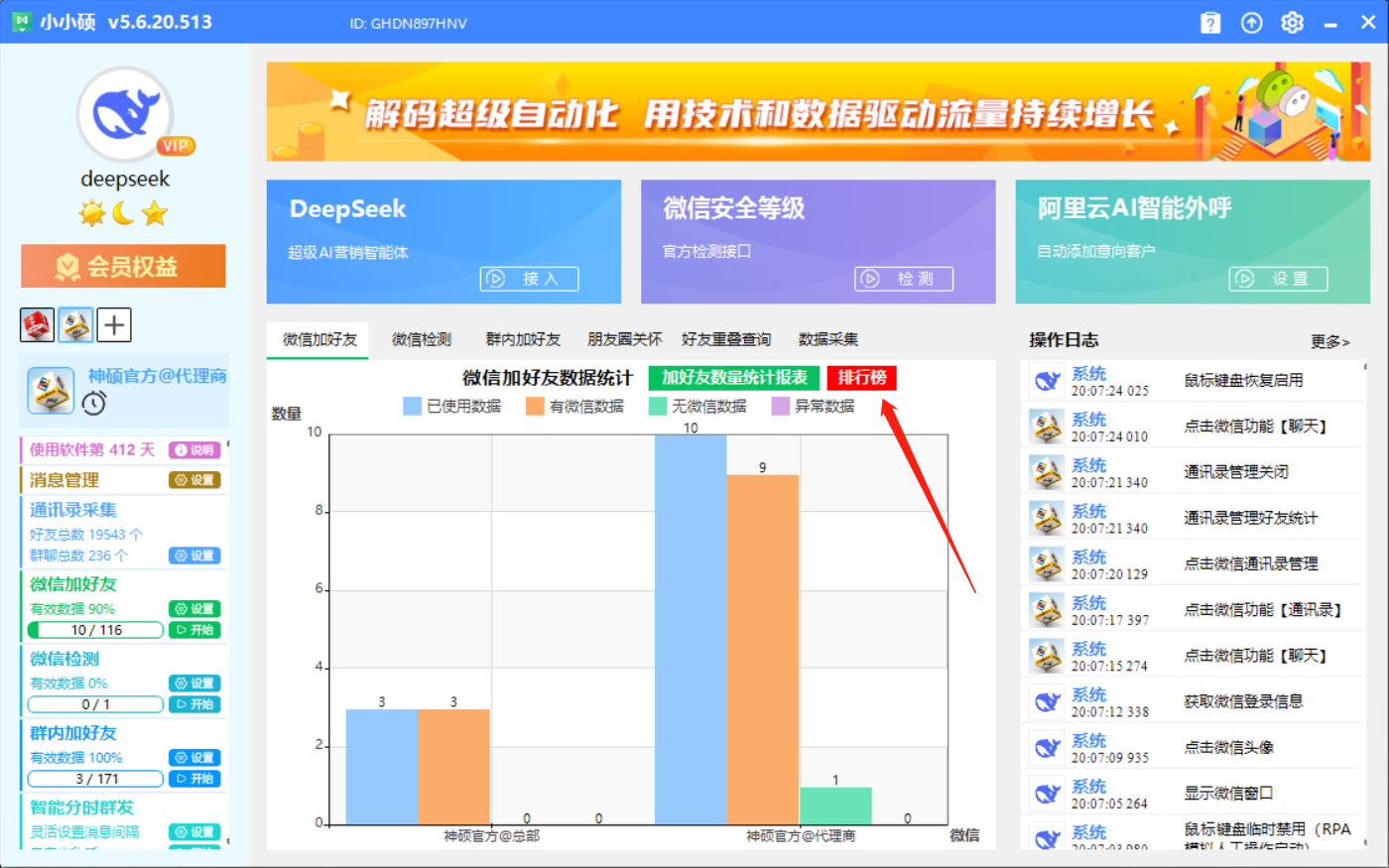Click the moon level icon under deepseek
The width and height of the screenshot is (1389, 868).
(124, 212)
